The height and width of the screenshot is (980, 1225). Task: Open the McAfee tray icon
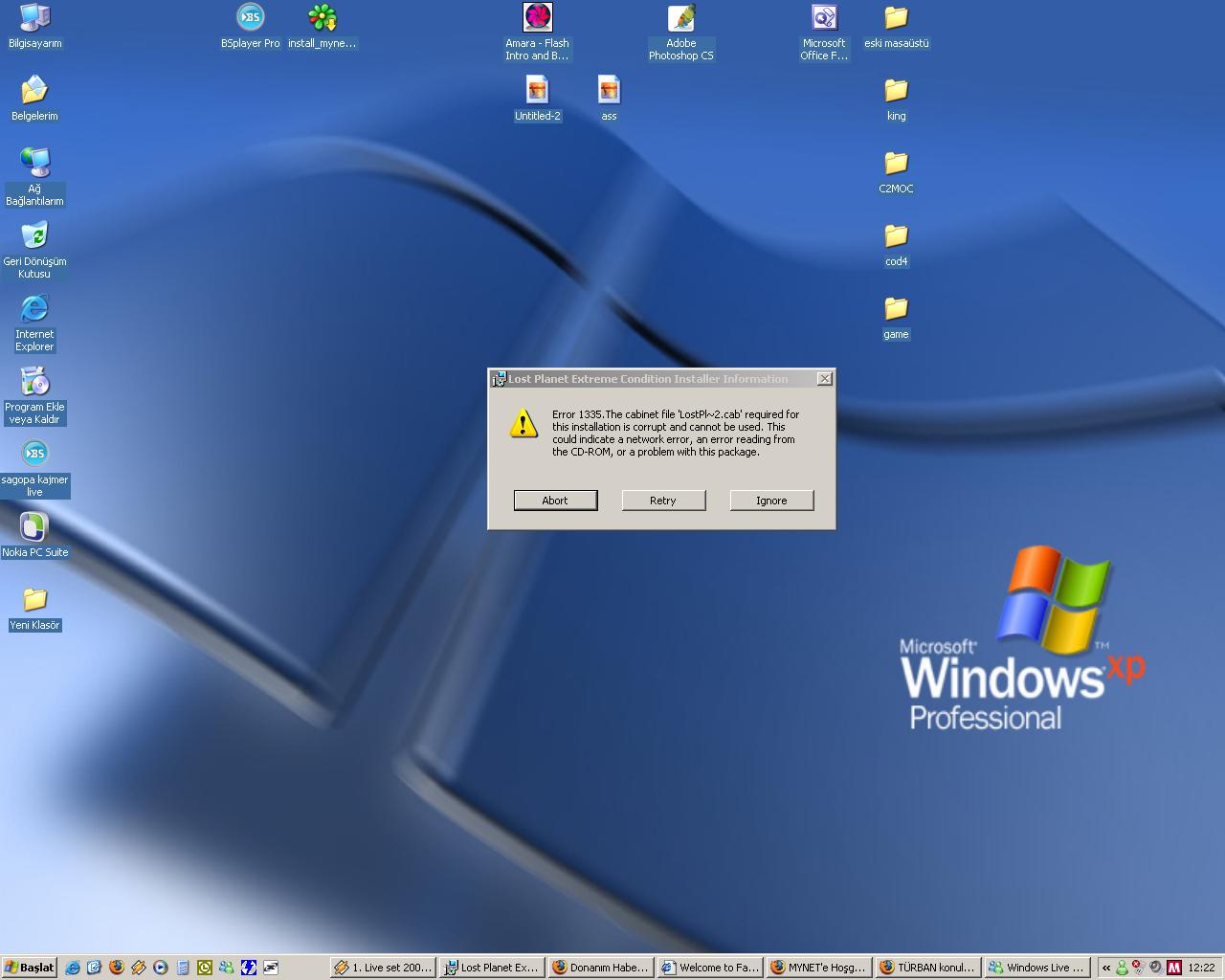1173,968
